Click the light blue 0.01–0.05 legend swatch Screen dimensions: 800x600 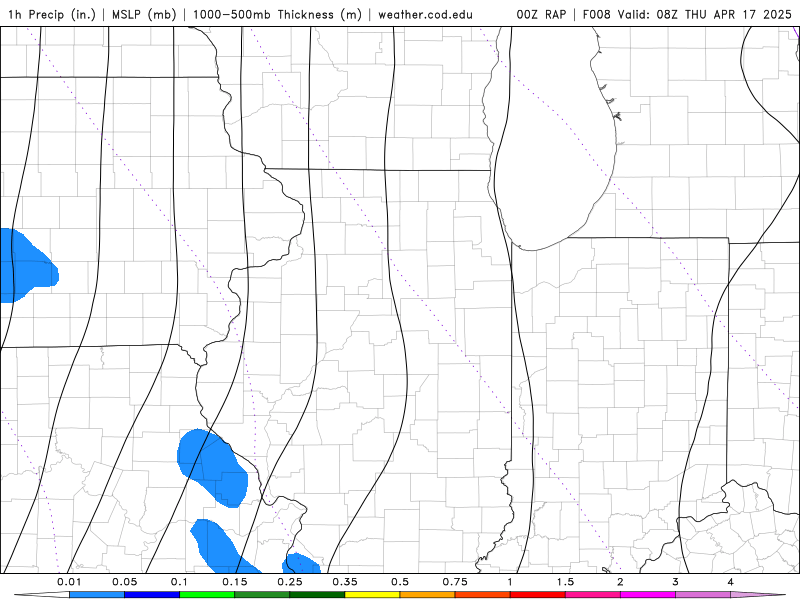tap(97, 595)
